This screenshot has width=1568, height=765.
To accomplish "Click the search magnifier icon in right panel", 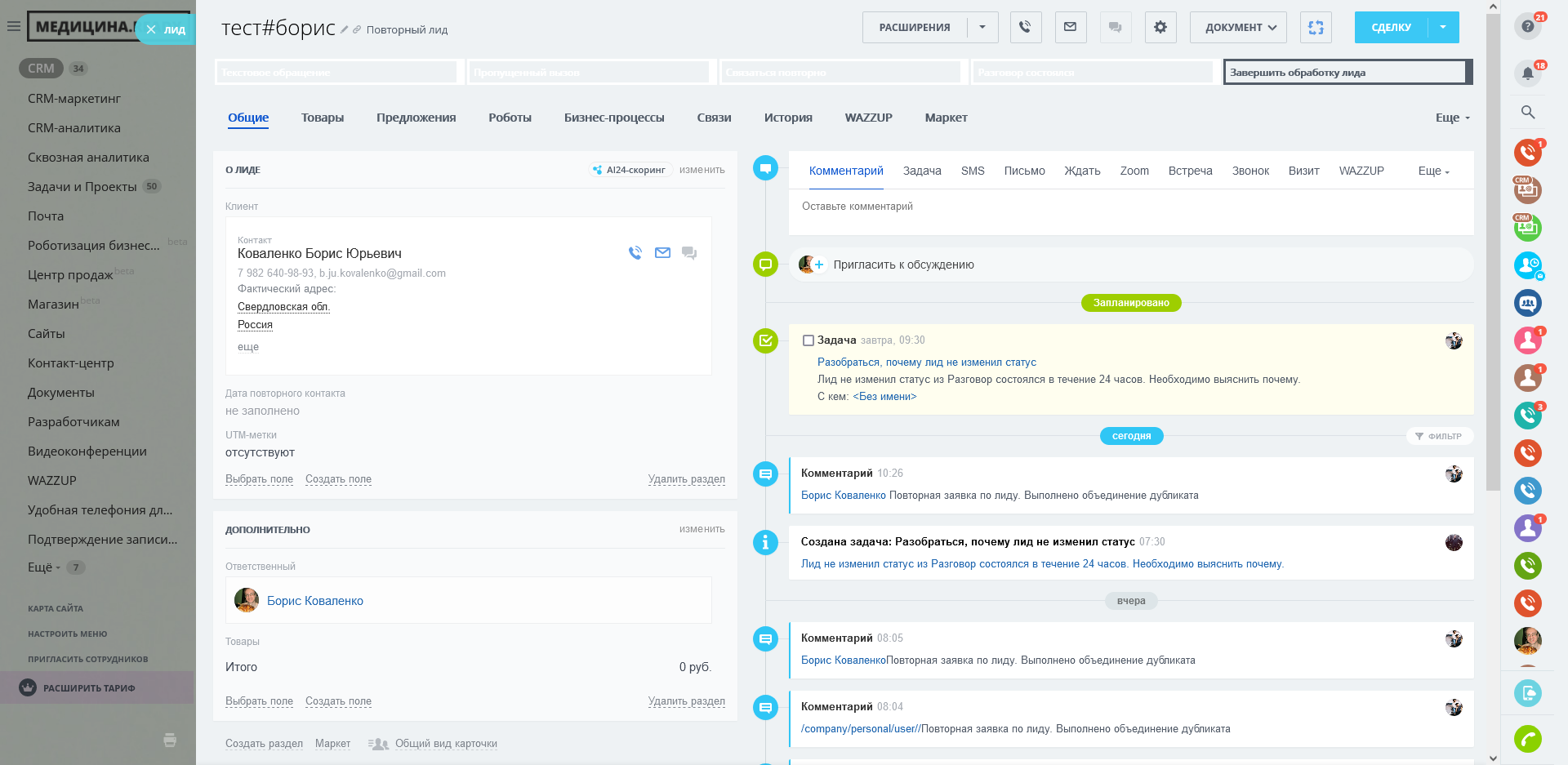I will [x=1527, y=112].
